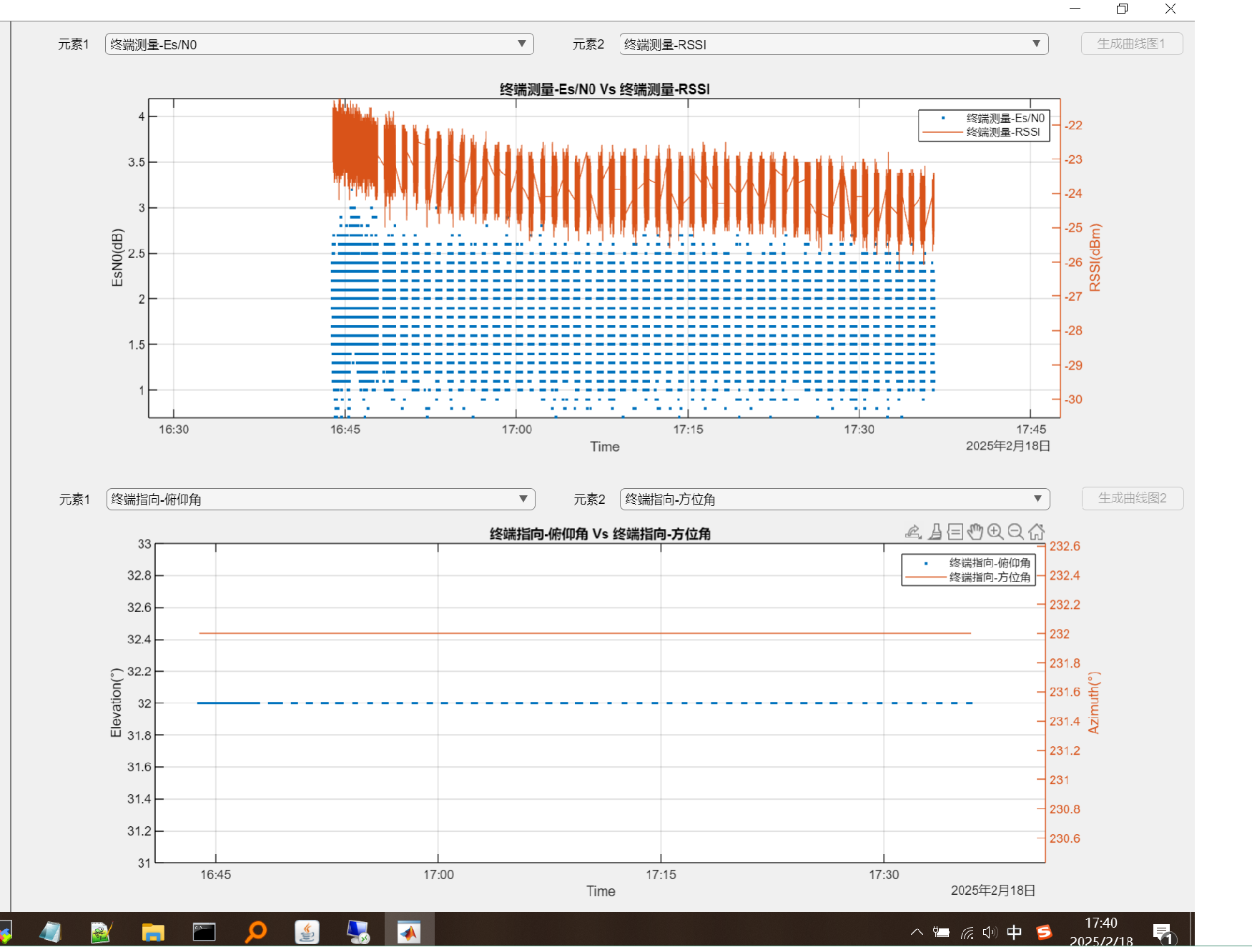
Task: Click the lower chart date 2025年2月18日
Action: (993, 891)
